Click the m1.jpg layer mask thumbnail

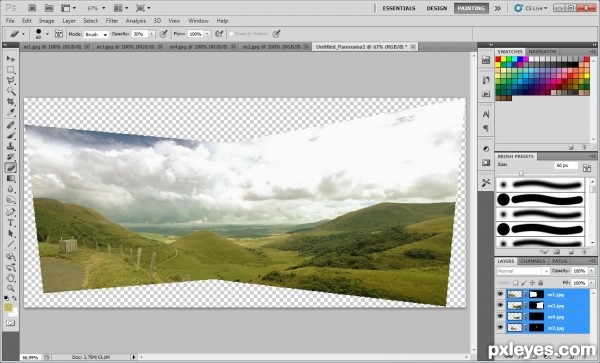click(x=536, y=294)
